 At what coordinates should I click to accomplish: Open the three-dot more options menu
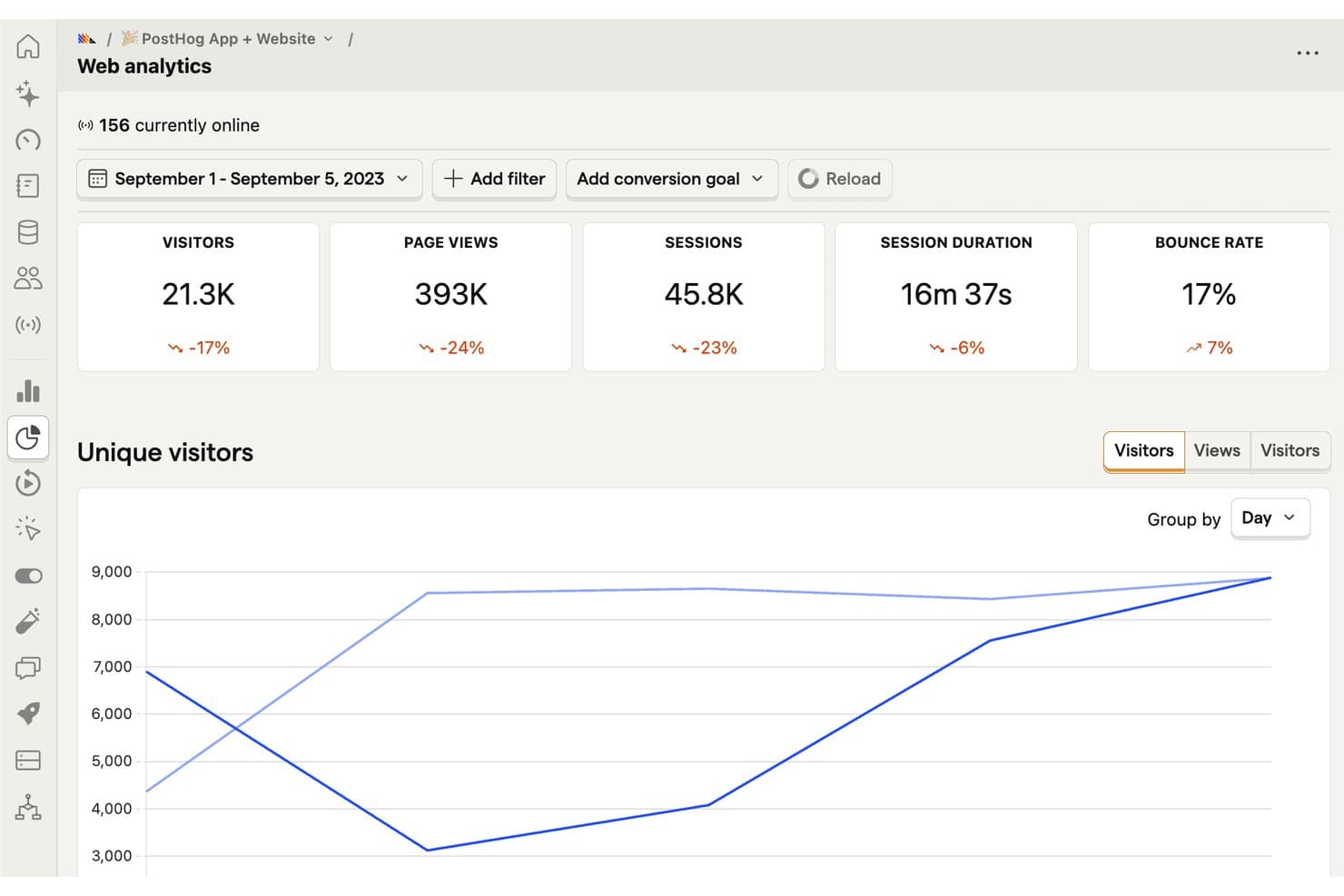1308,54
